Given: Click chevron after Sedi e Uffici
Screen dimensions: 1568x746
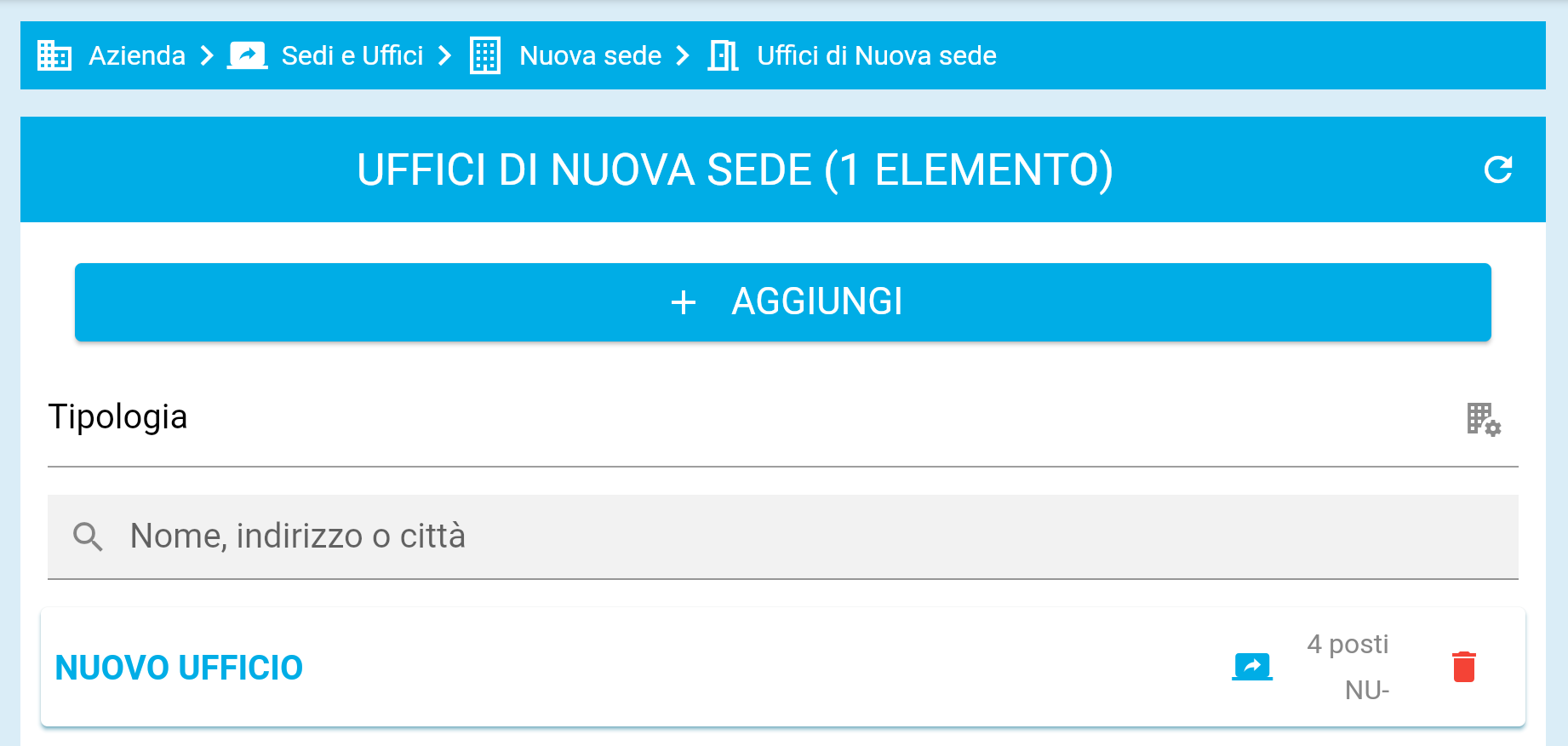Looking at the screenshot, I should pos(444,56).
